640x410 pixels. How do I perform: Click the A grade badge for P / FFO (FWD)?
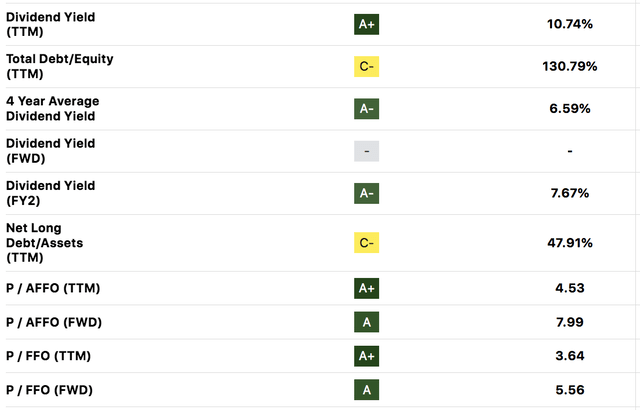pos(369,390)
